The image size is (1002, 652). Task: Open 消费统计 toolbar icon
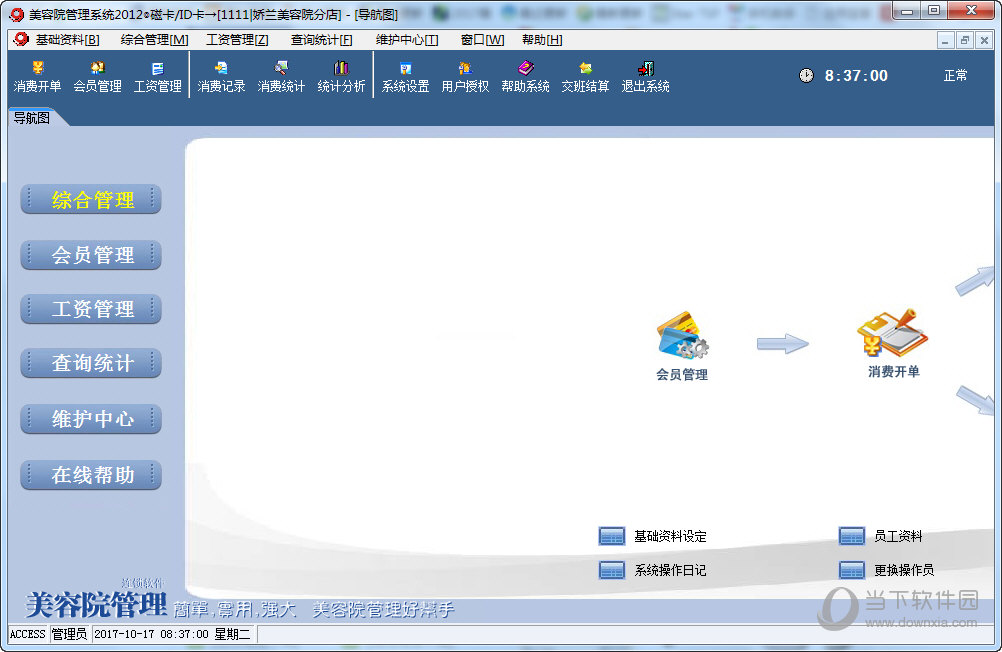(281, 77)
